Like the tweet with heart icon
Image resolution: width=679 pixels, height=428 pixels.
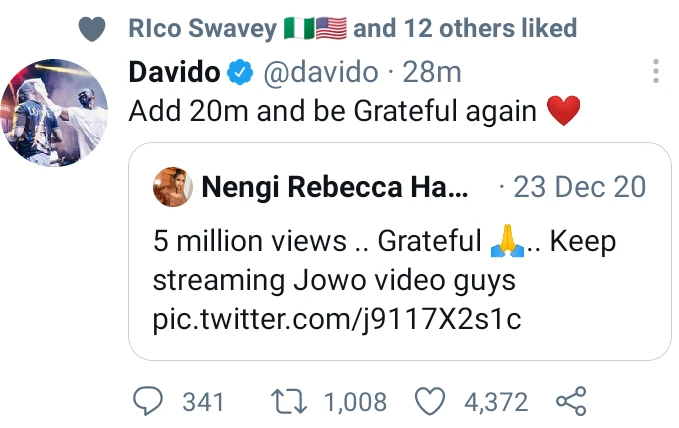pos(429,402)
